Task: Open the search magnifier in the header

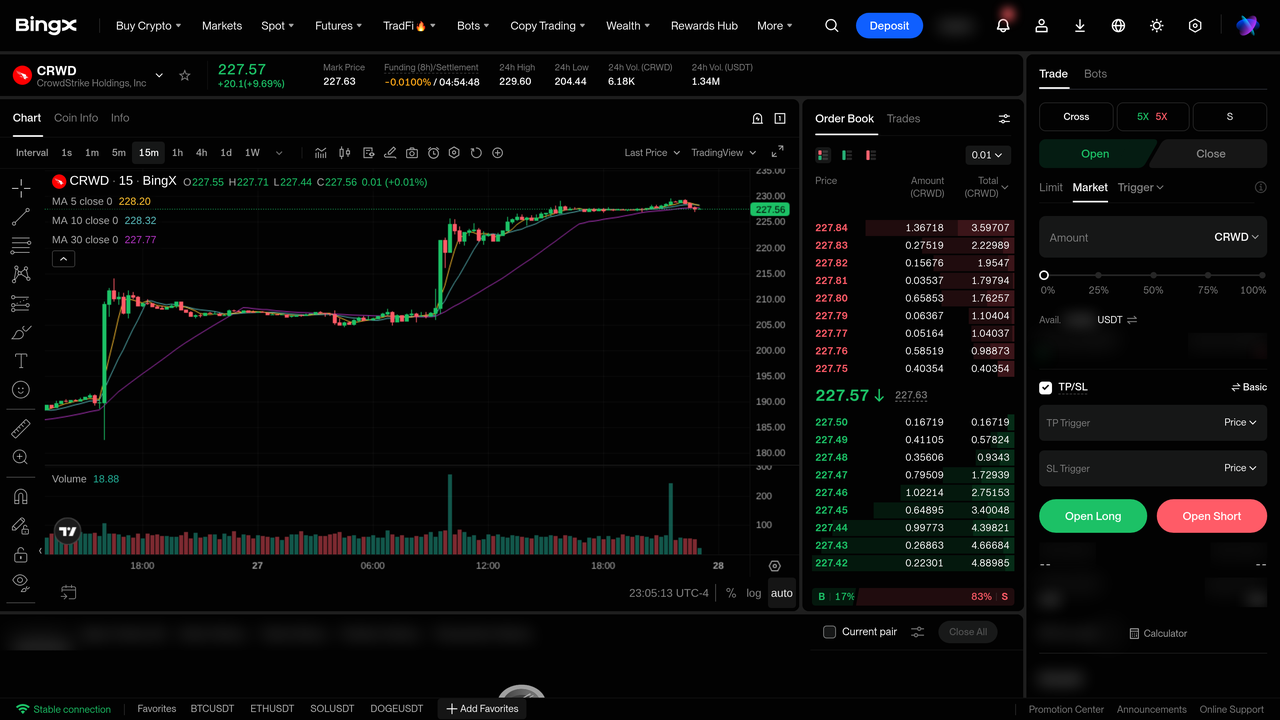Action: 832,26
